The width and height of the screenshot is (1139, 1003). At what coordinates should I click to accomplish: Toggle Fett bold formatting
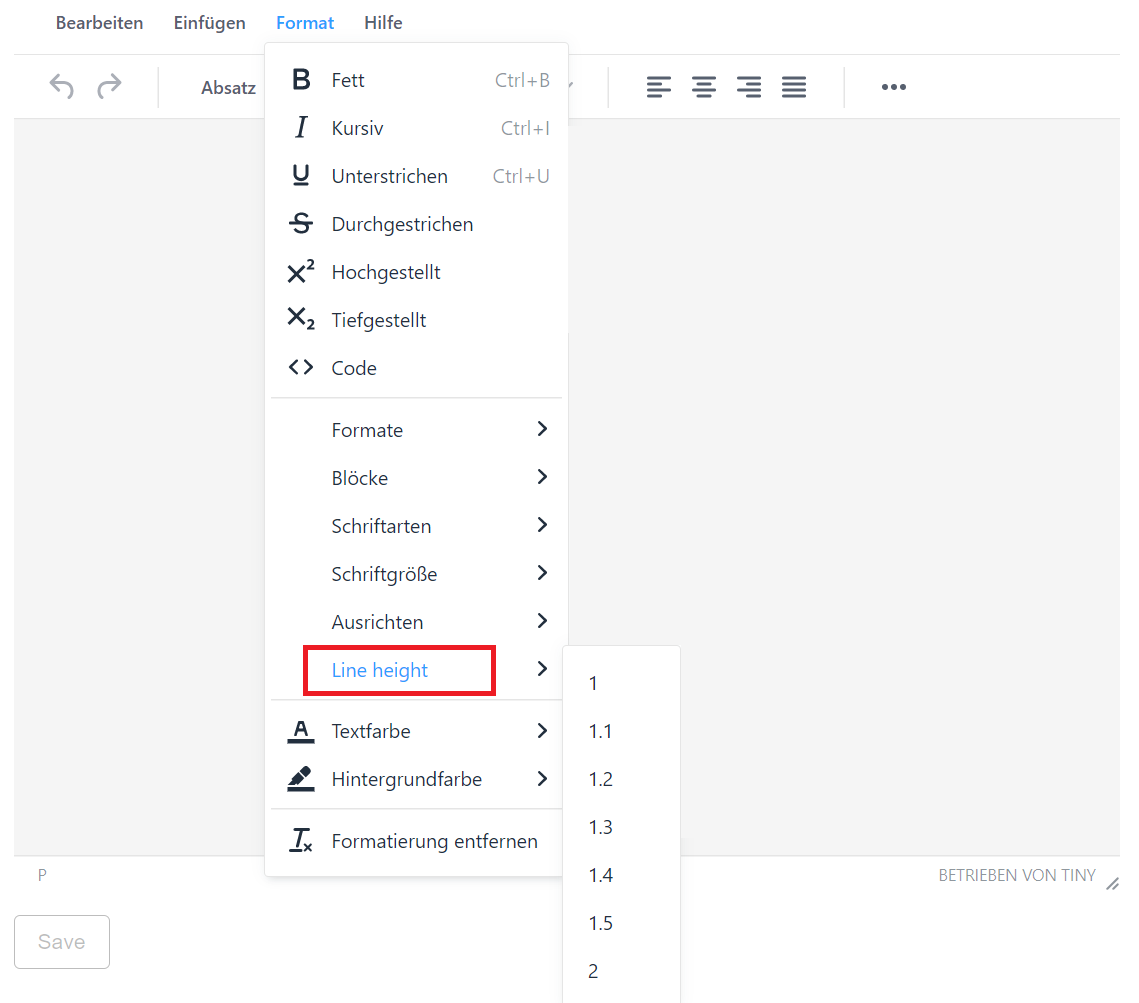(346, 79)
